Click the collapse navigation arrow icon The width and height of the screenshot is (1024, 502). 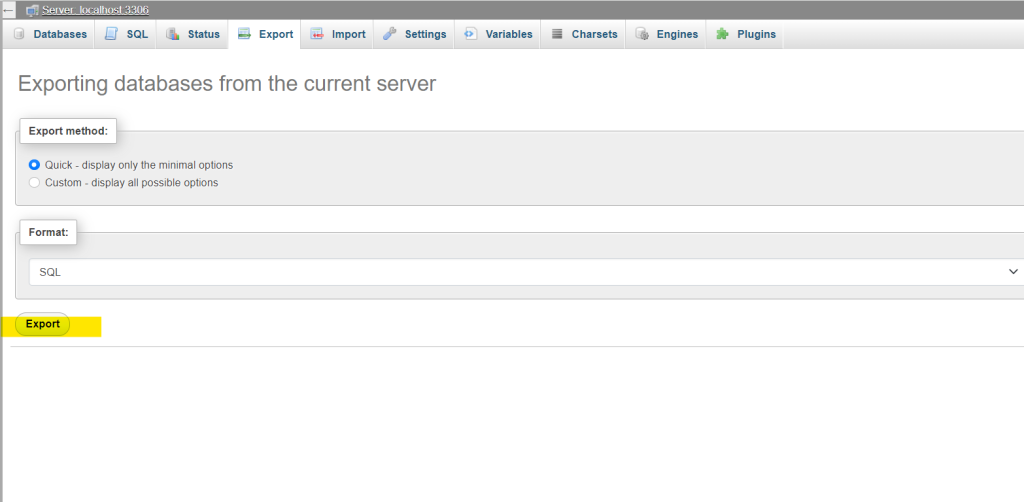pyautogui.click(x=8, y=10)
